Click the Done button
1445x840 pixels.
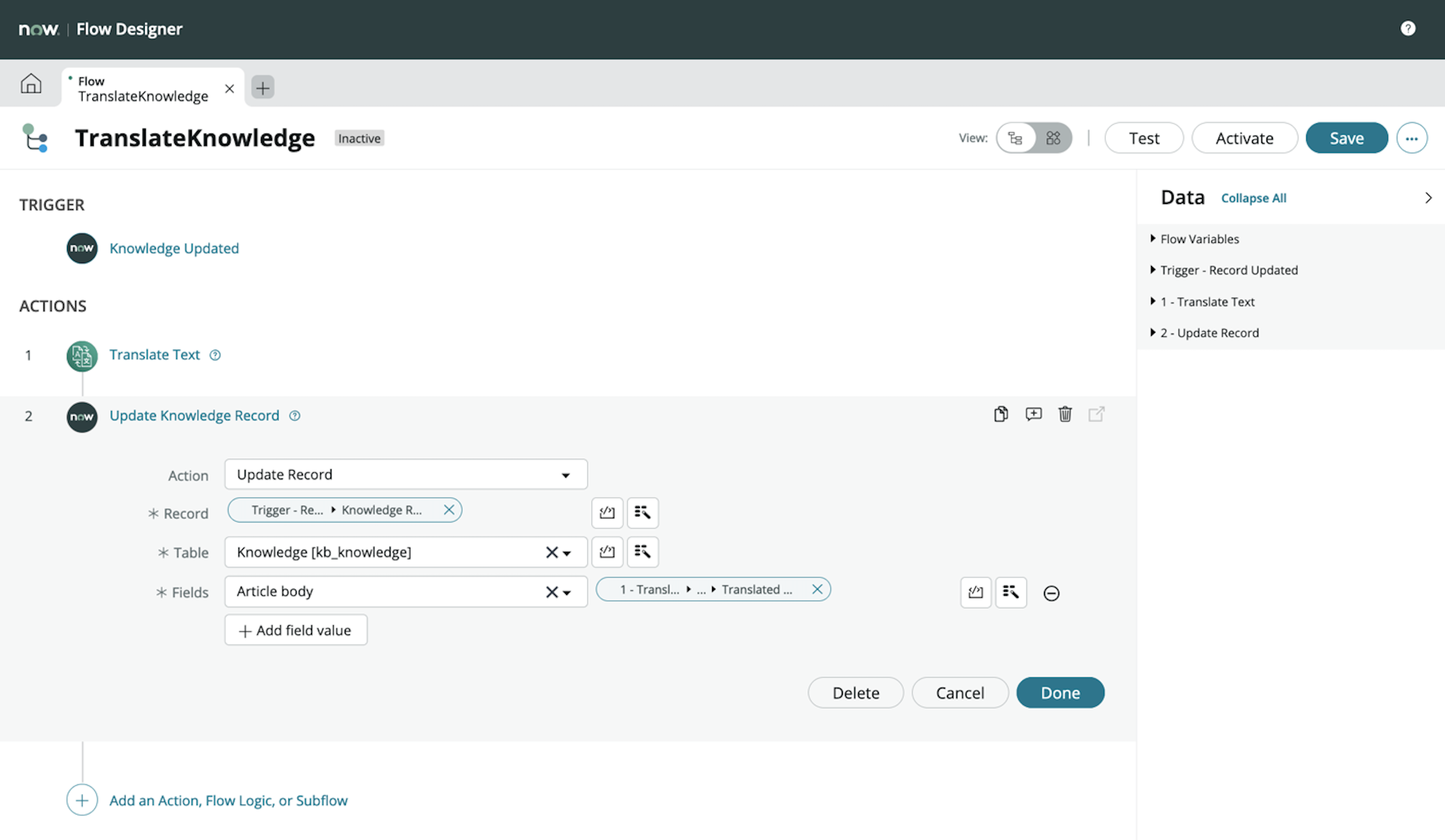click(1060, 692)
